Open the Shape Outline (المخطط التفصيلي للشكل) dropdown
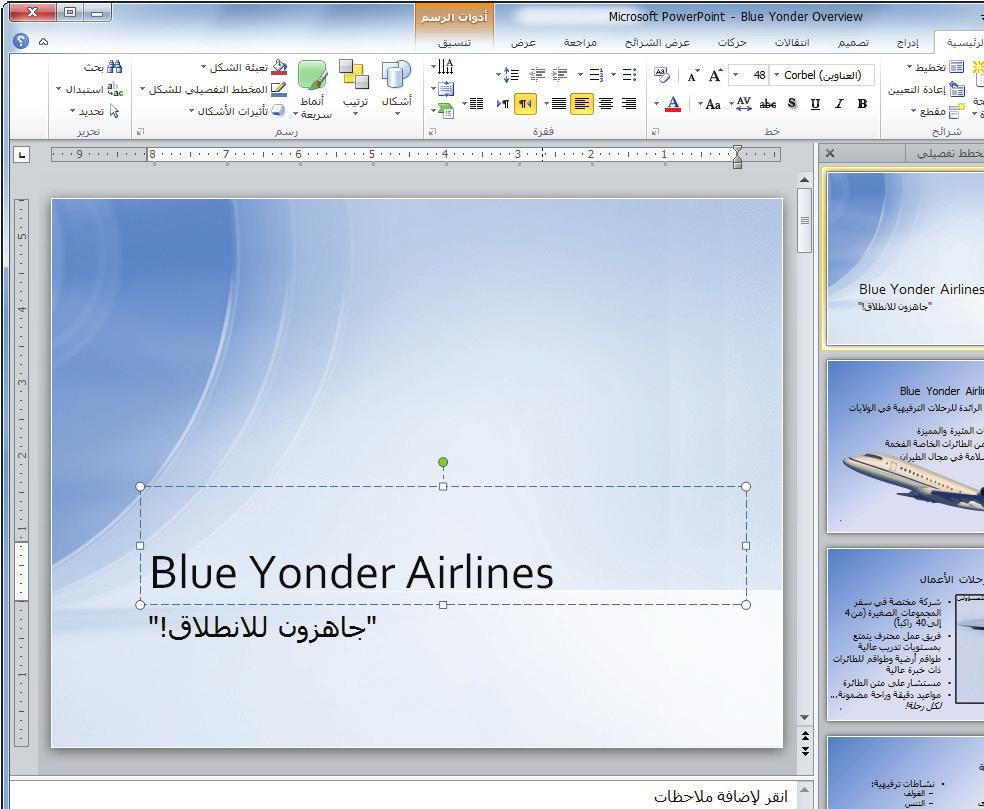Screen dimensions: 984x809 coord(213,89)
